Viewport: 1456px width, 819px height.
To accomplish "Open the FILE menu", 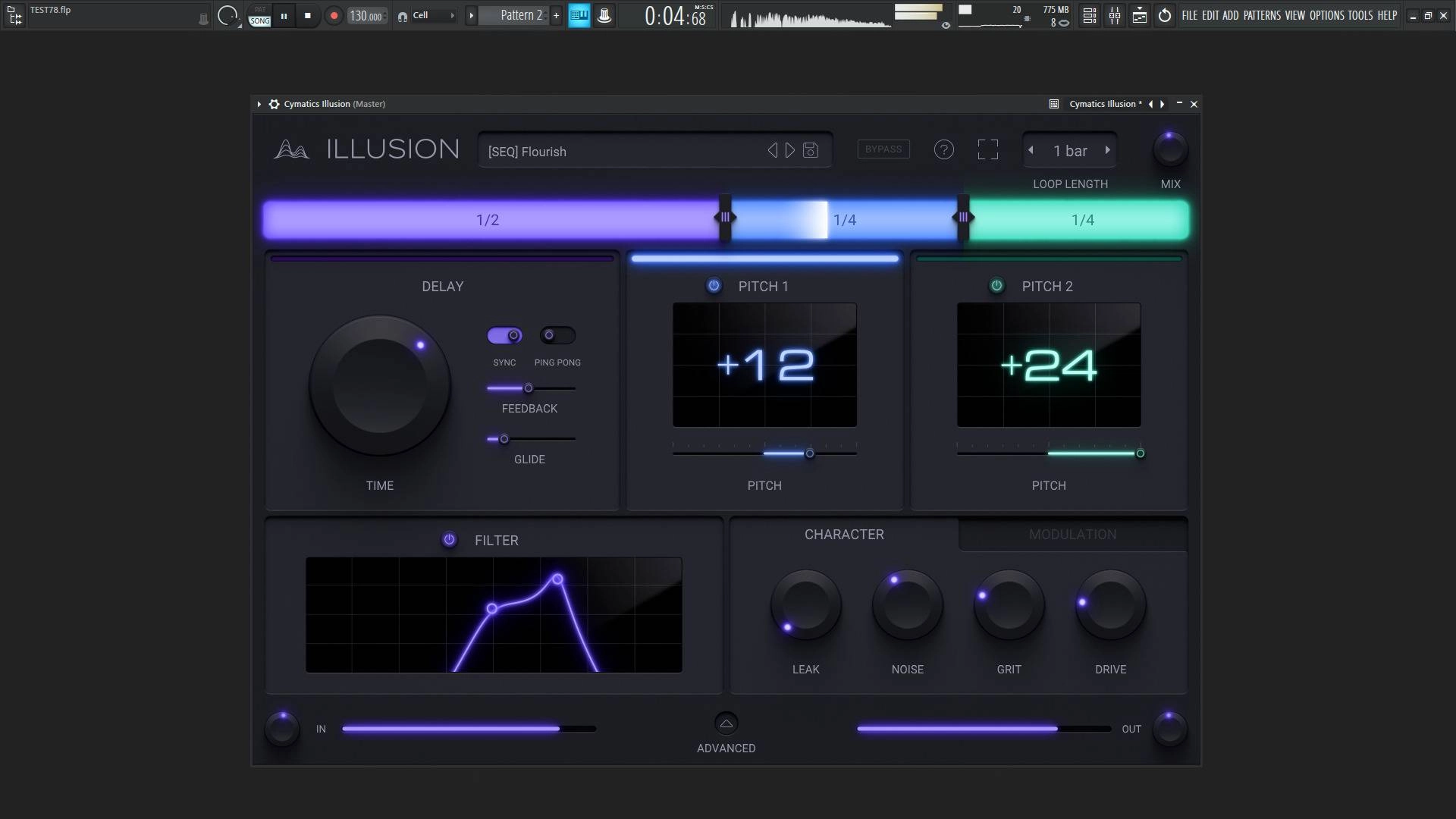I will coord(1190,15).
